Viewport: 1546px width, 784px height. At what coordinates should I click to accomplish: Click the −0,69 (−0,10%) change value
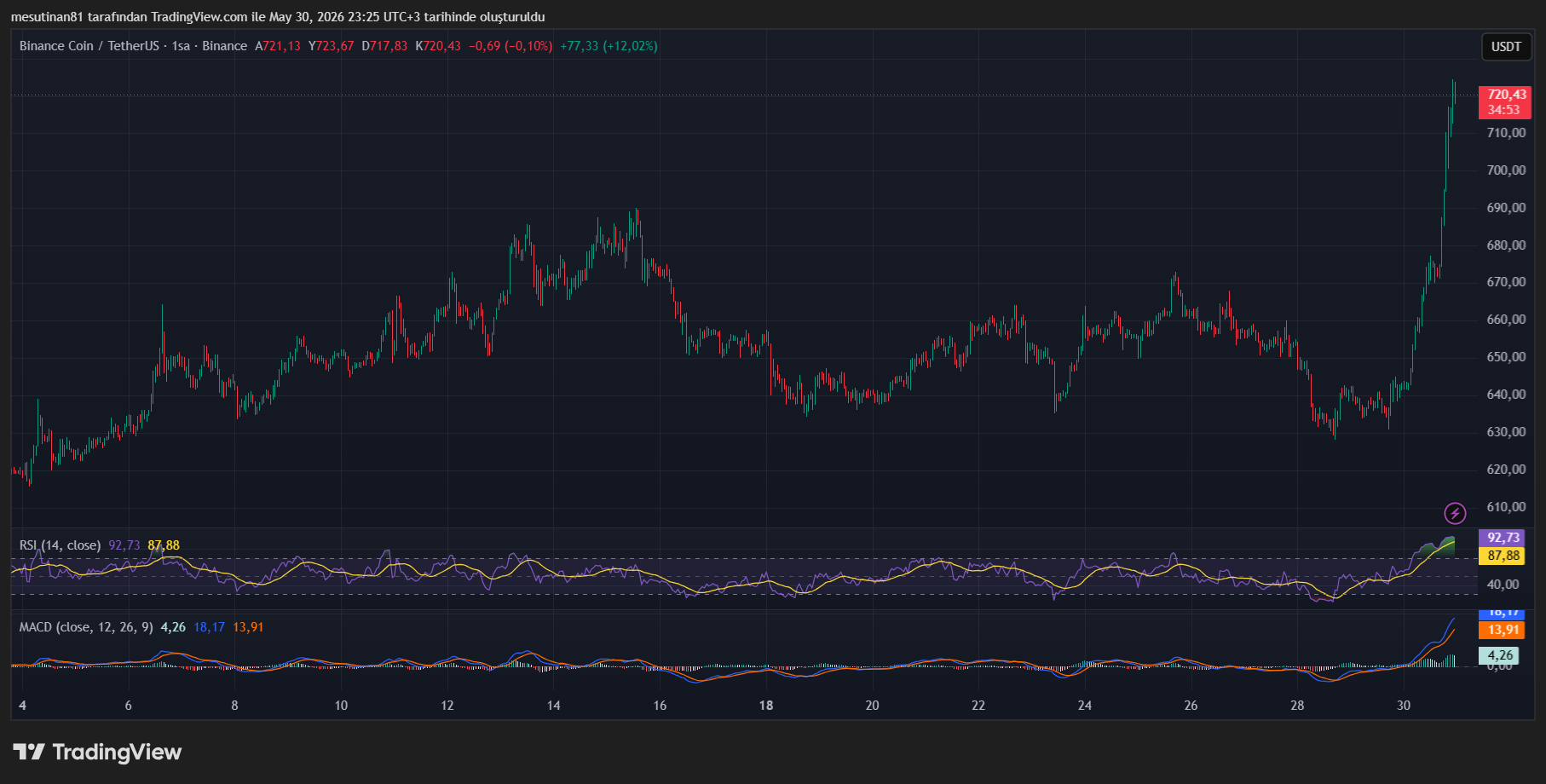(511, 46)
